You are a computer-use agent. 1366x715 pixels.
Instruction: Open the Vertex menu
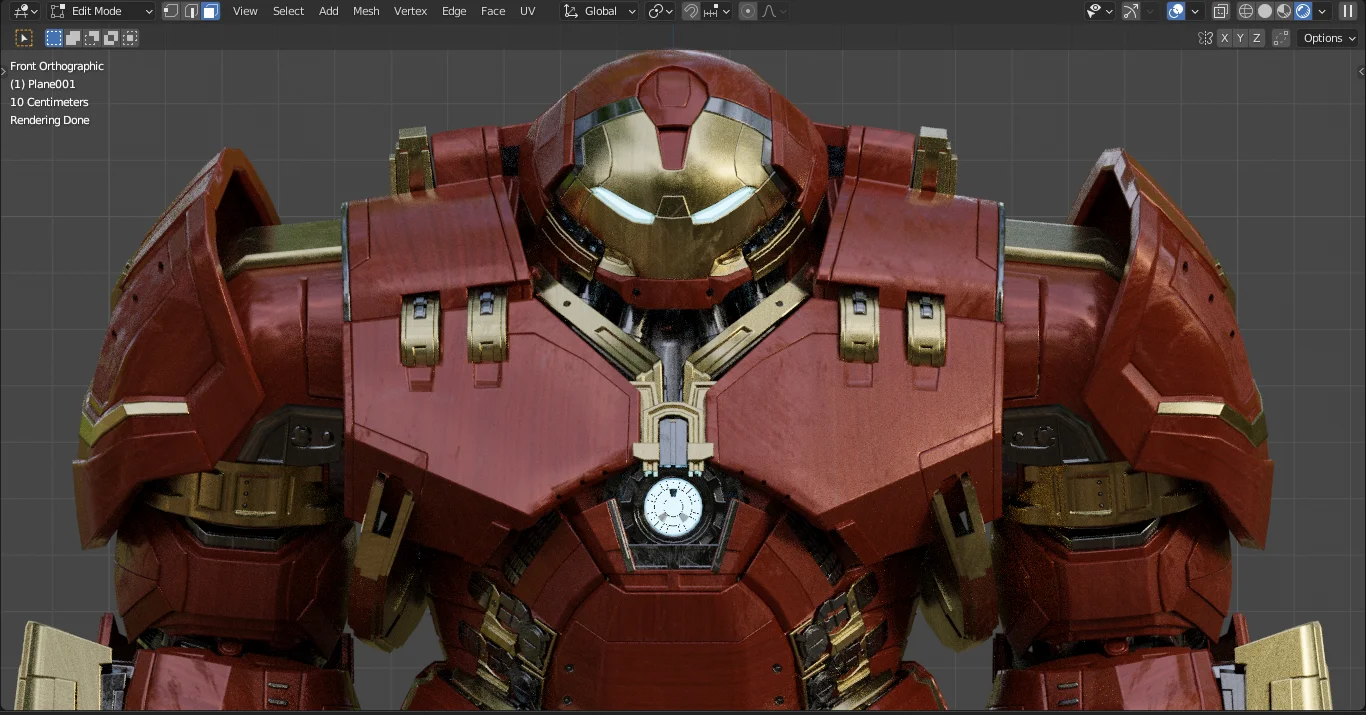pos(410,11)
